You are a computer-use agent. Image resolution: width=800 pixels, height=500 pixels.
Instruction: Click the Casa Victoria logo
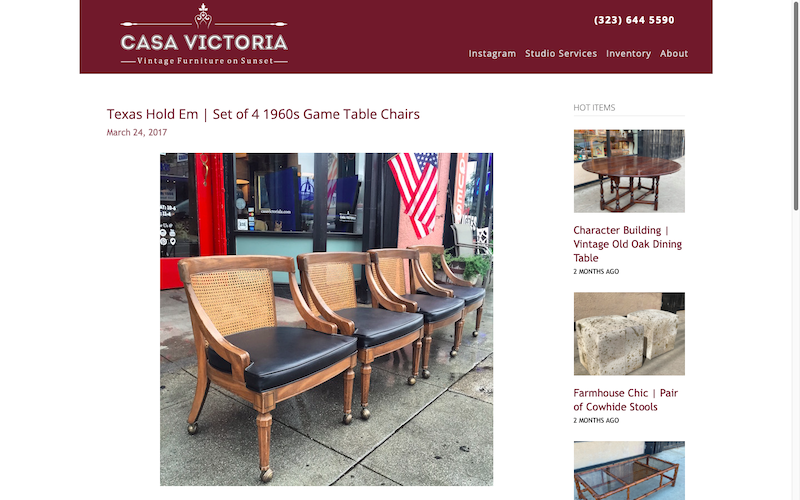(x=204, y=34)
